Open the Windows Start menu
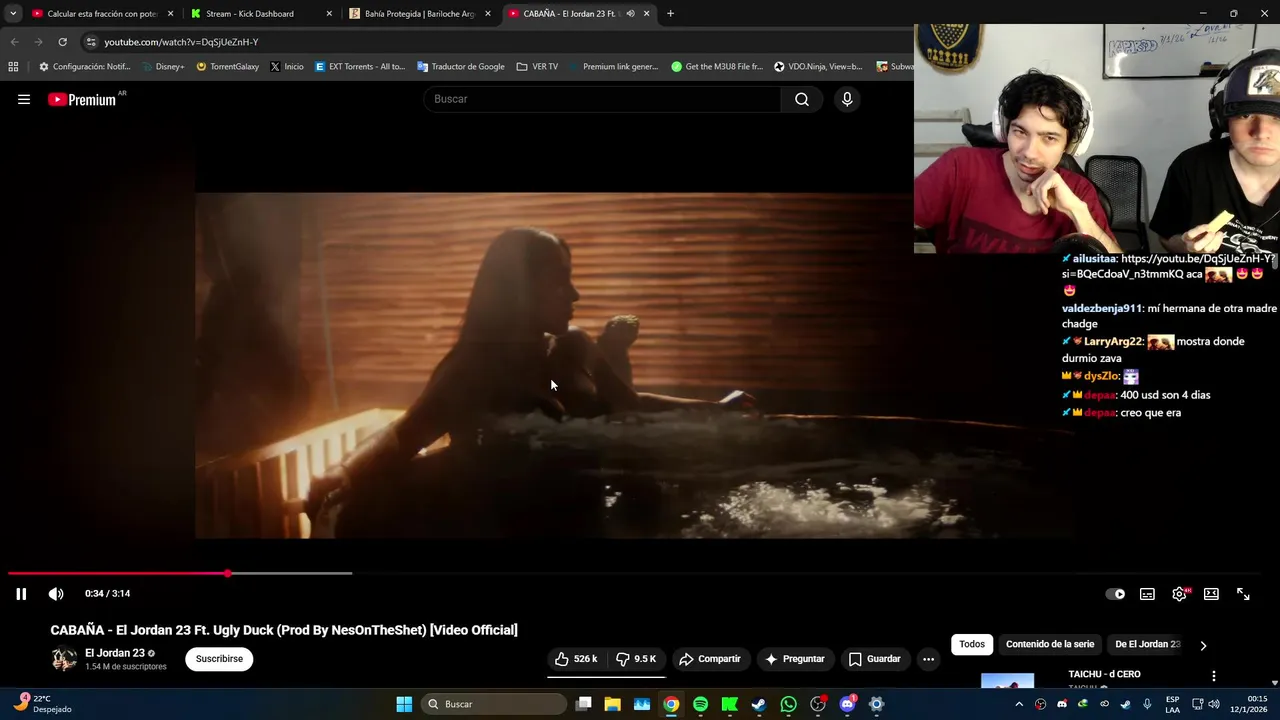 click(x=404, y=704)
